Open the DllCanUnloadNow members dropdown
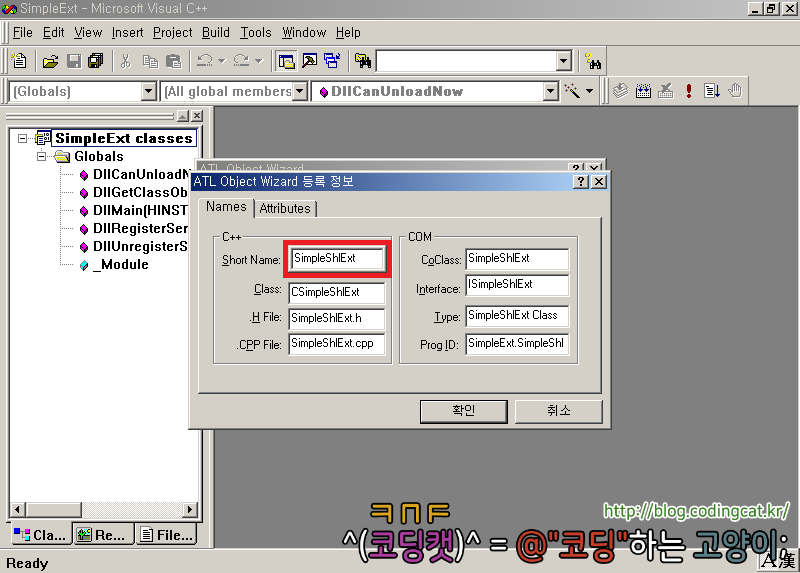Screen dimensions: 800x573 tap(550, 92)
